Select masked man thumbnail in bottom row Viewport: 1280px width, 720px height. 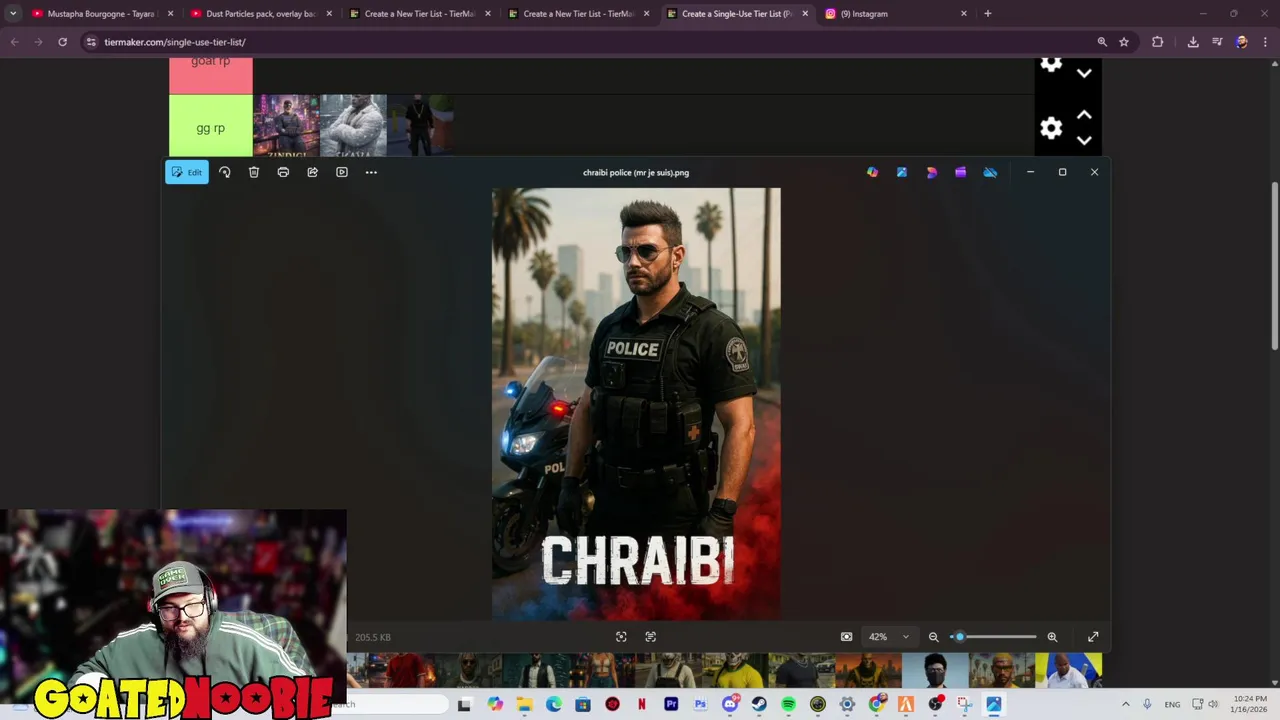935,670
